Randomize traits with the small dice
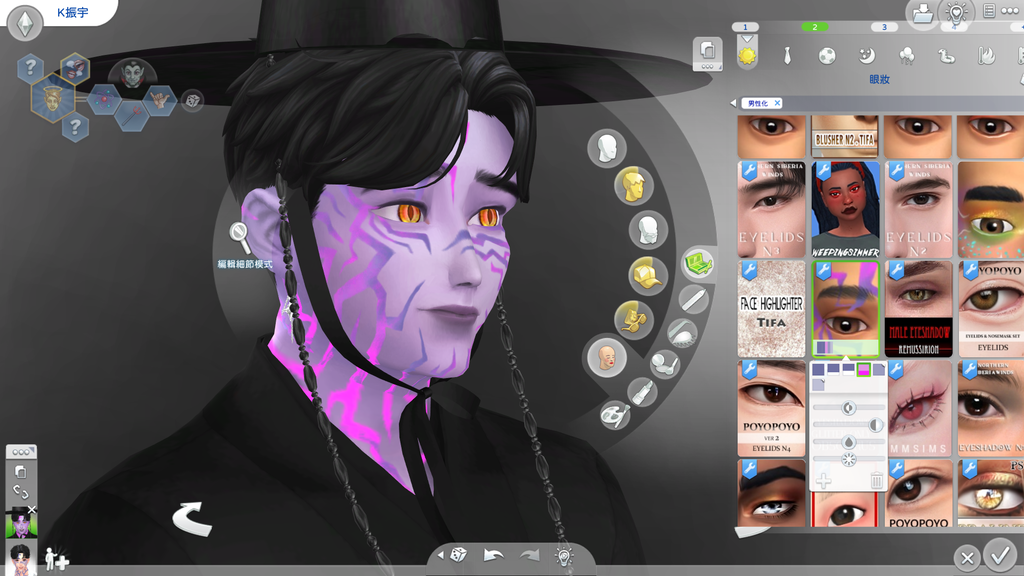1024x576 pixels. [x=192, y=101]
